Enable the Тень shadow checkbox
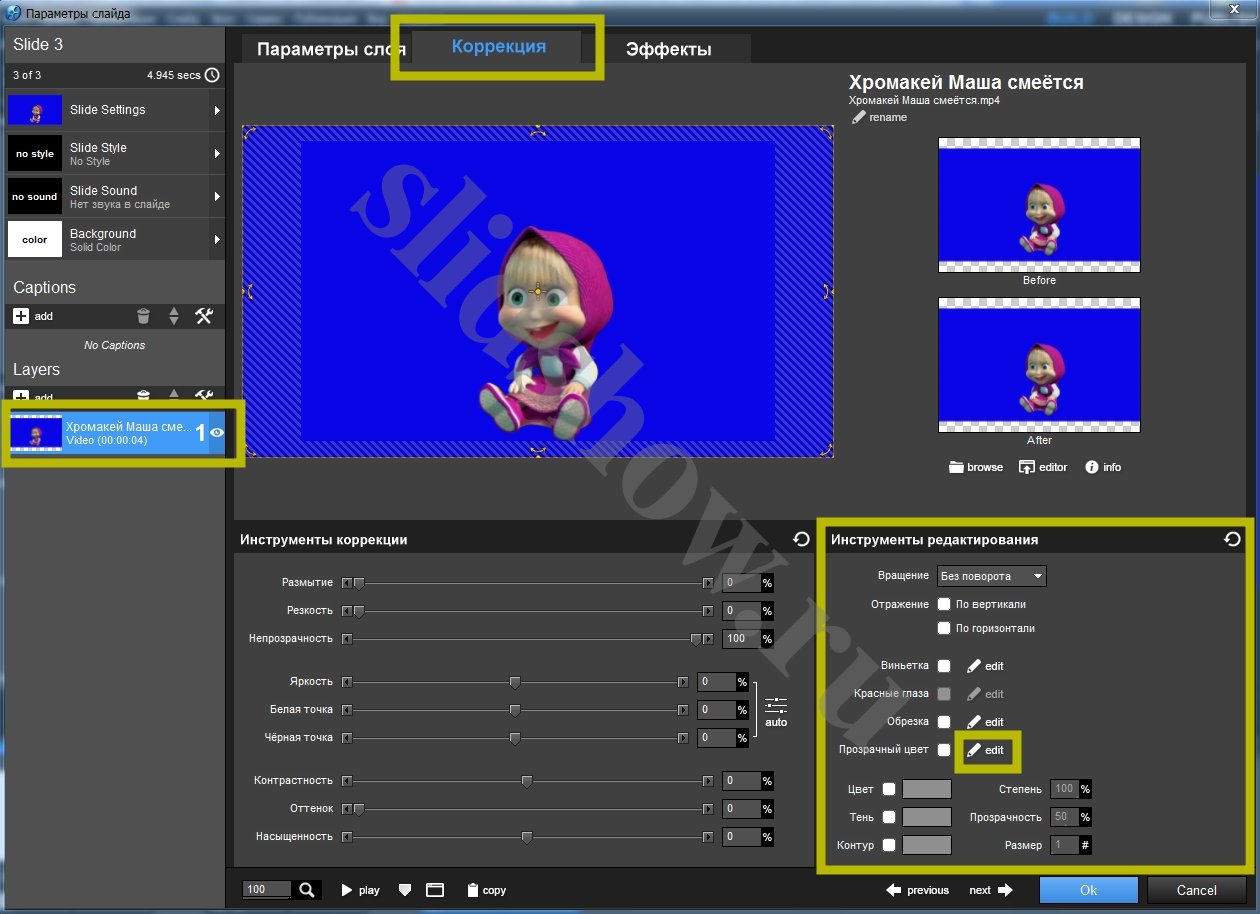 [889, 817]
